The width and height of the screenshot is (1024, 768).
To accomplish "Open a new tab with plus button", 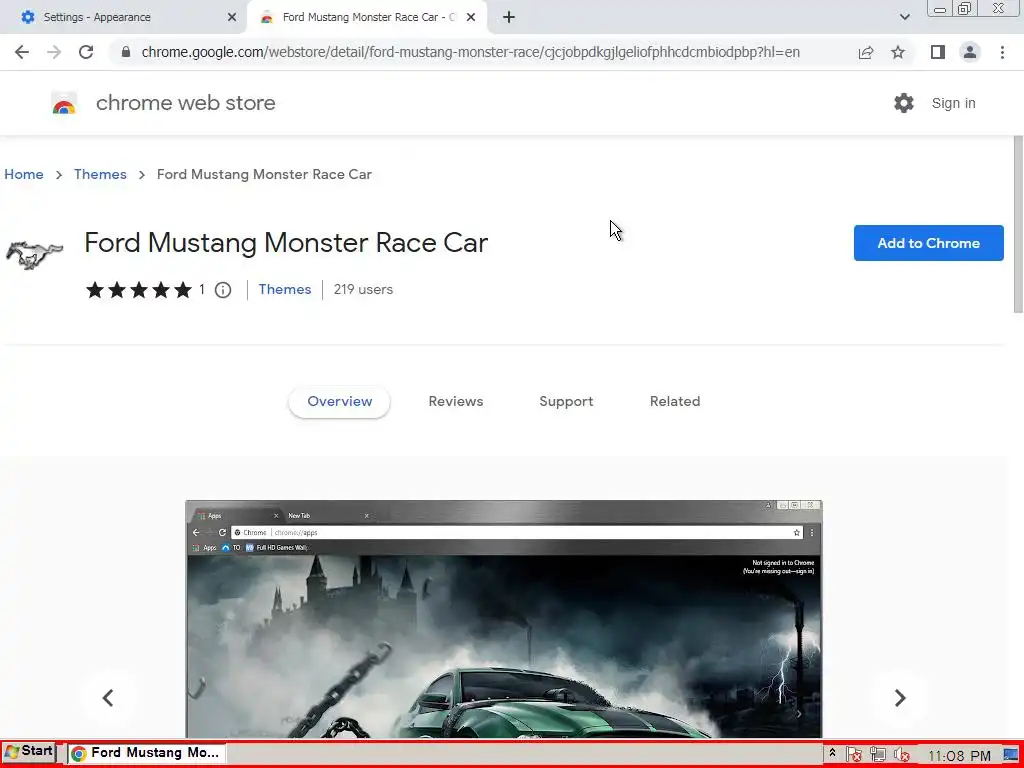I will click(509, 18).
